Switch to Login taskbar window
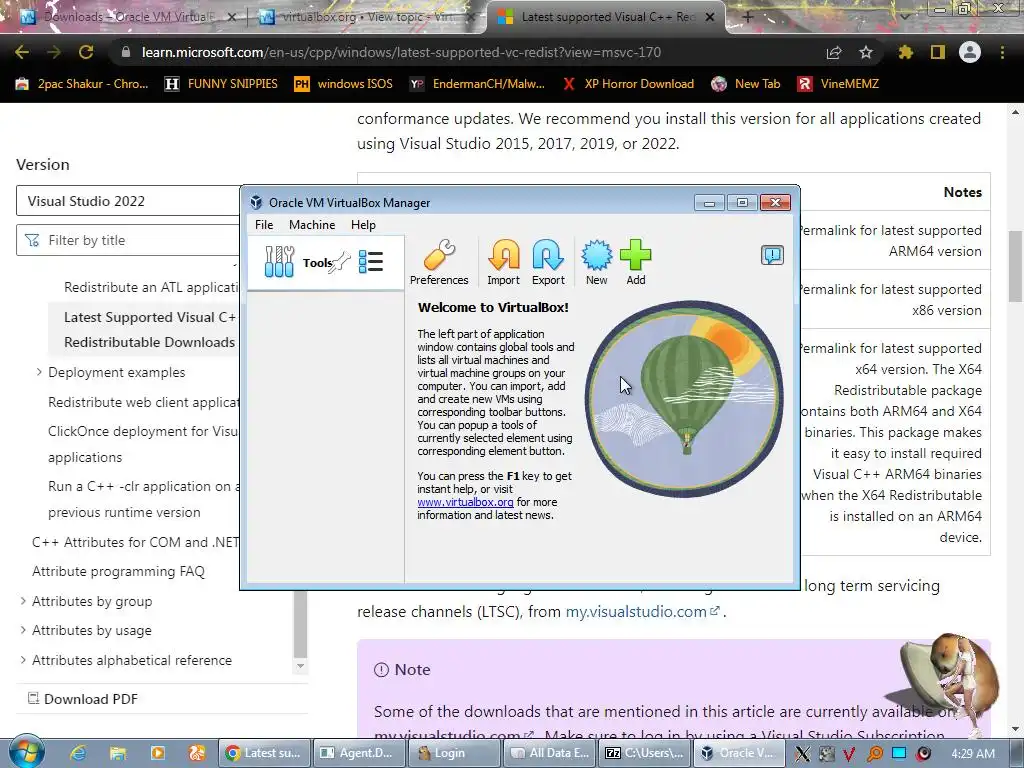 [453, 753]
